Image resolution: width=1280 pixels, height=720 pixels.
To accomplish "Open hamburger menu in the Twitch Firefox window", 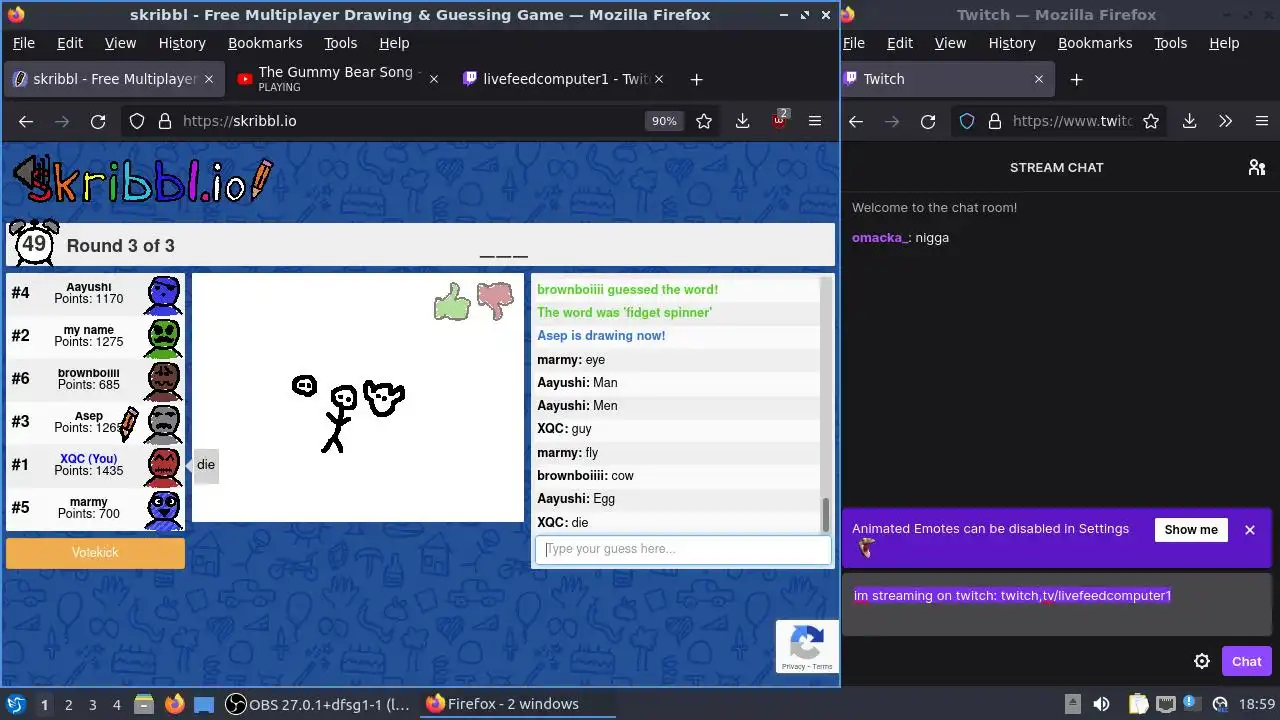I will pyautogui.click(x=1262, y=121).
